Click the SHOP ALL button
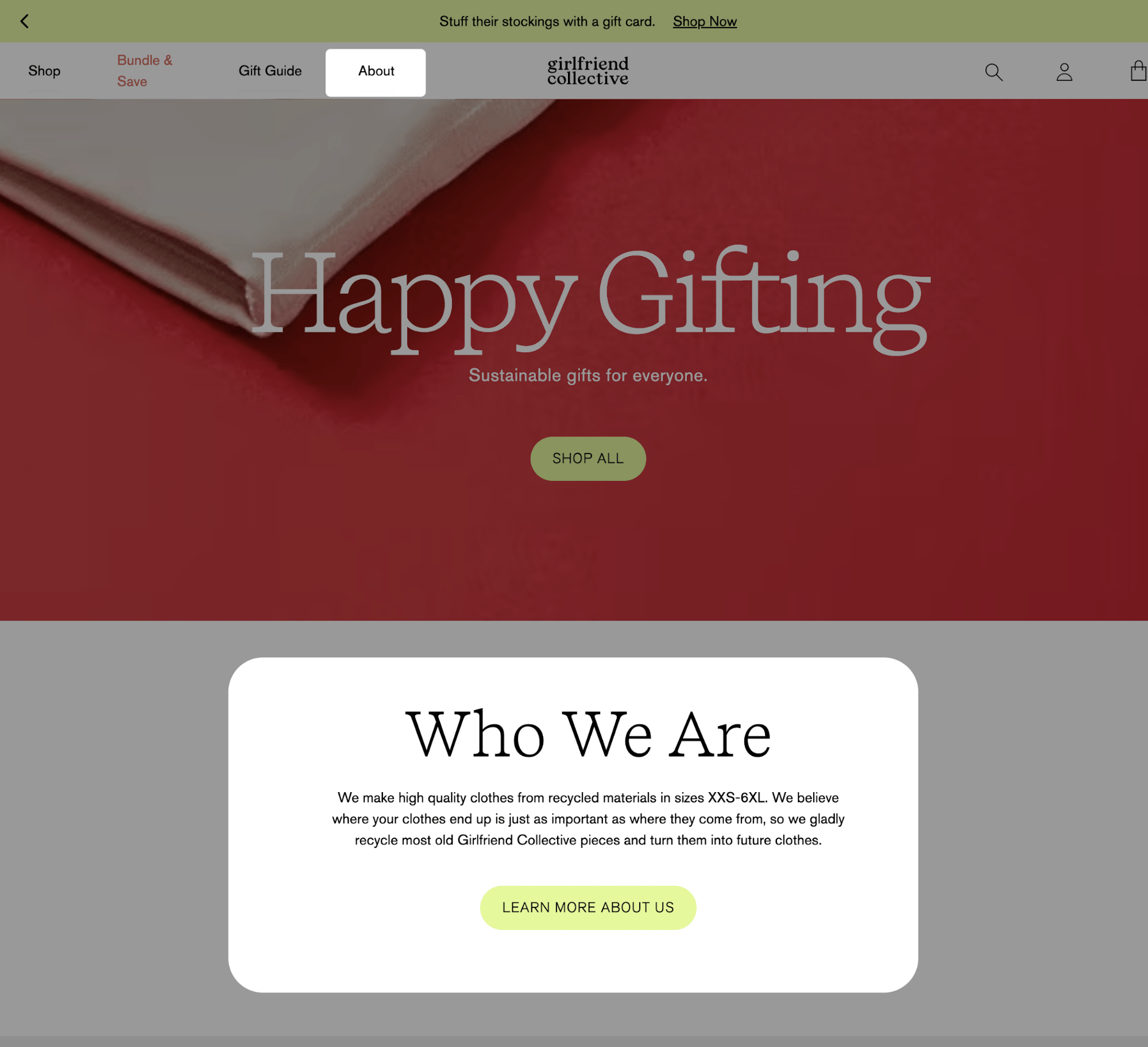The height and width of the screenshot is (1047, 1148). [588, 459]
